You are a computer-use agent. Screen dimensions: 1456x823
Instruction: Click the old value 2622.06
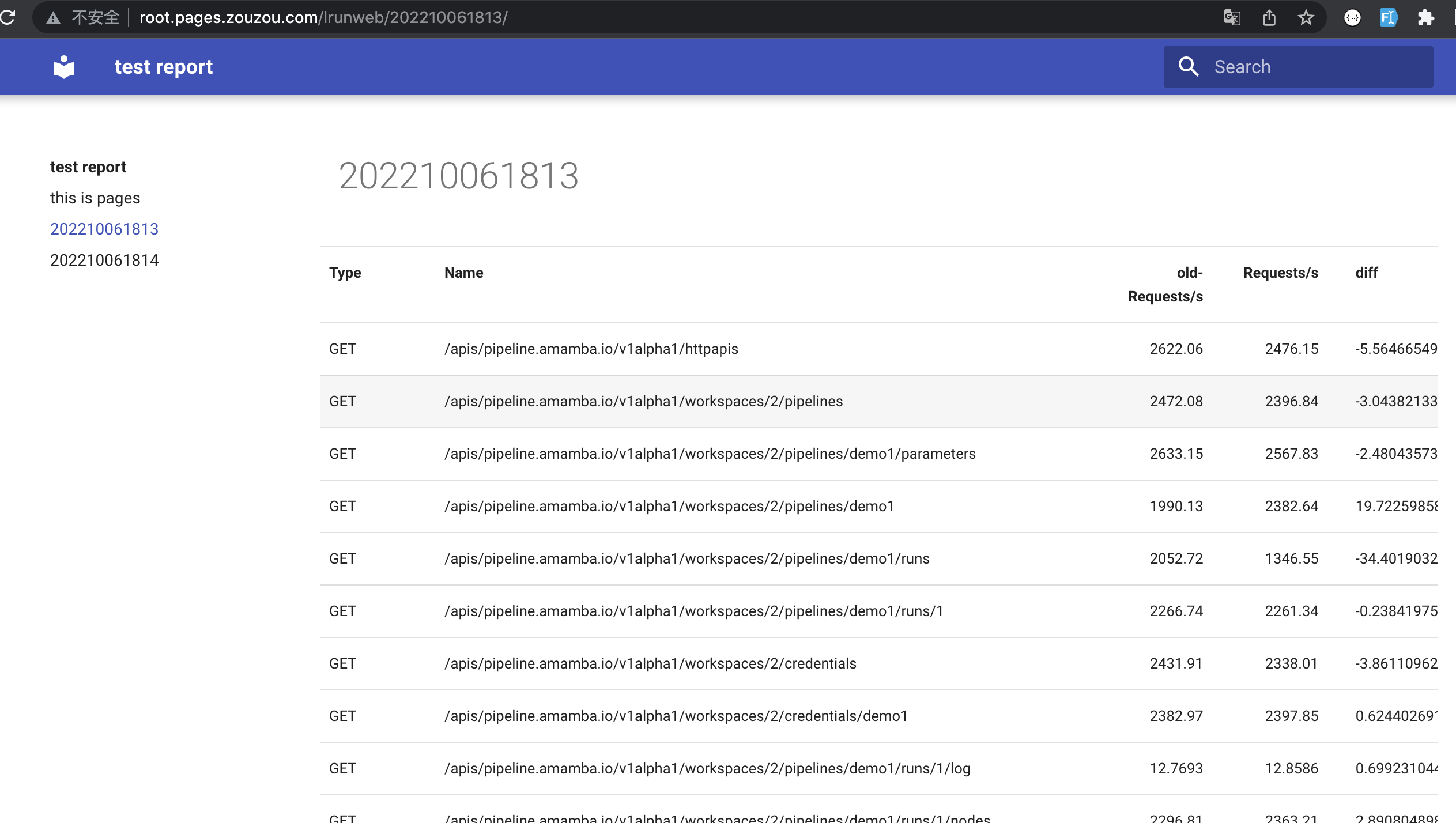[x=1176, y=349]
